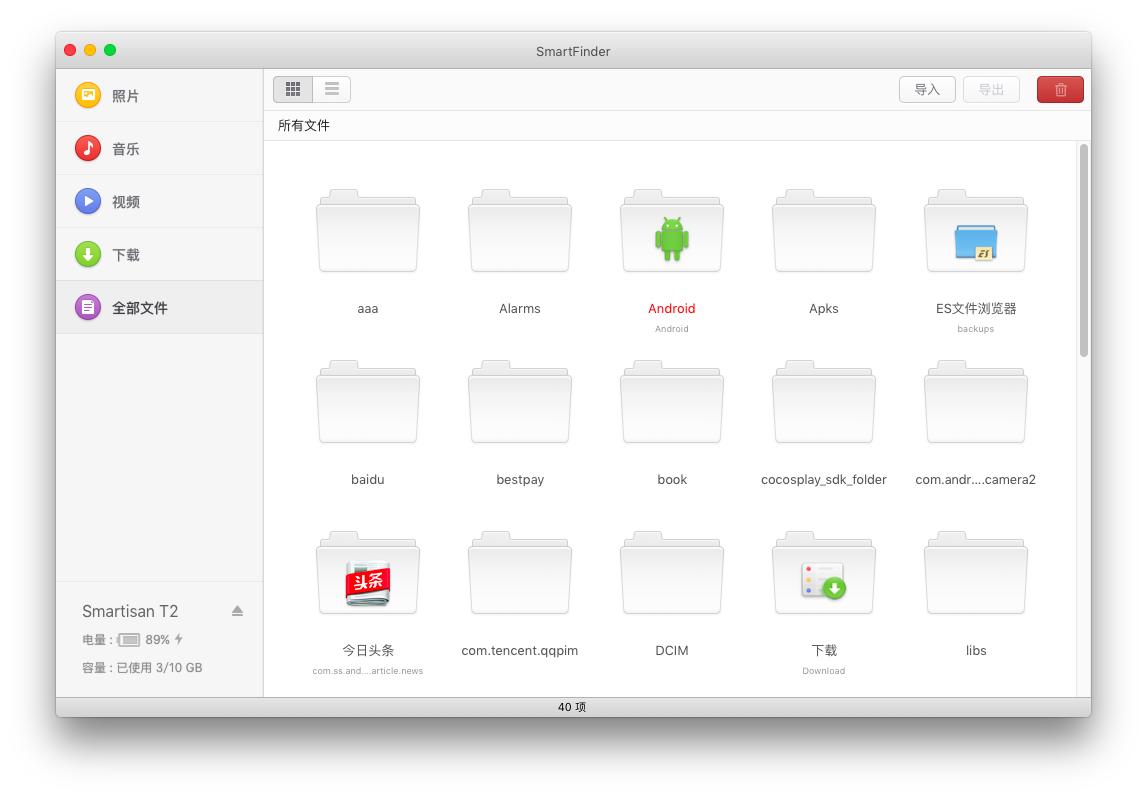This screenshot has width=1147, height=797.
Task: Switch to list view mode
Action: [x=332, y=89]
